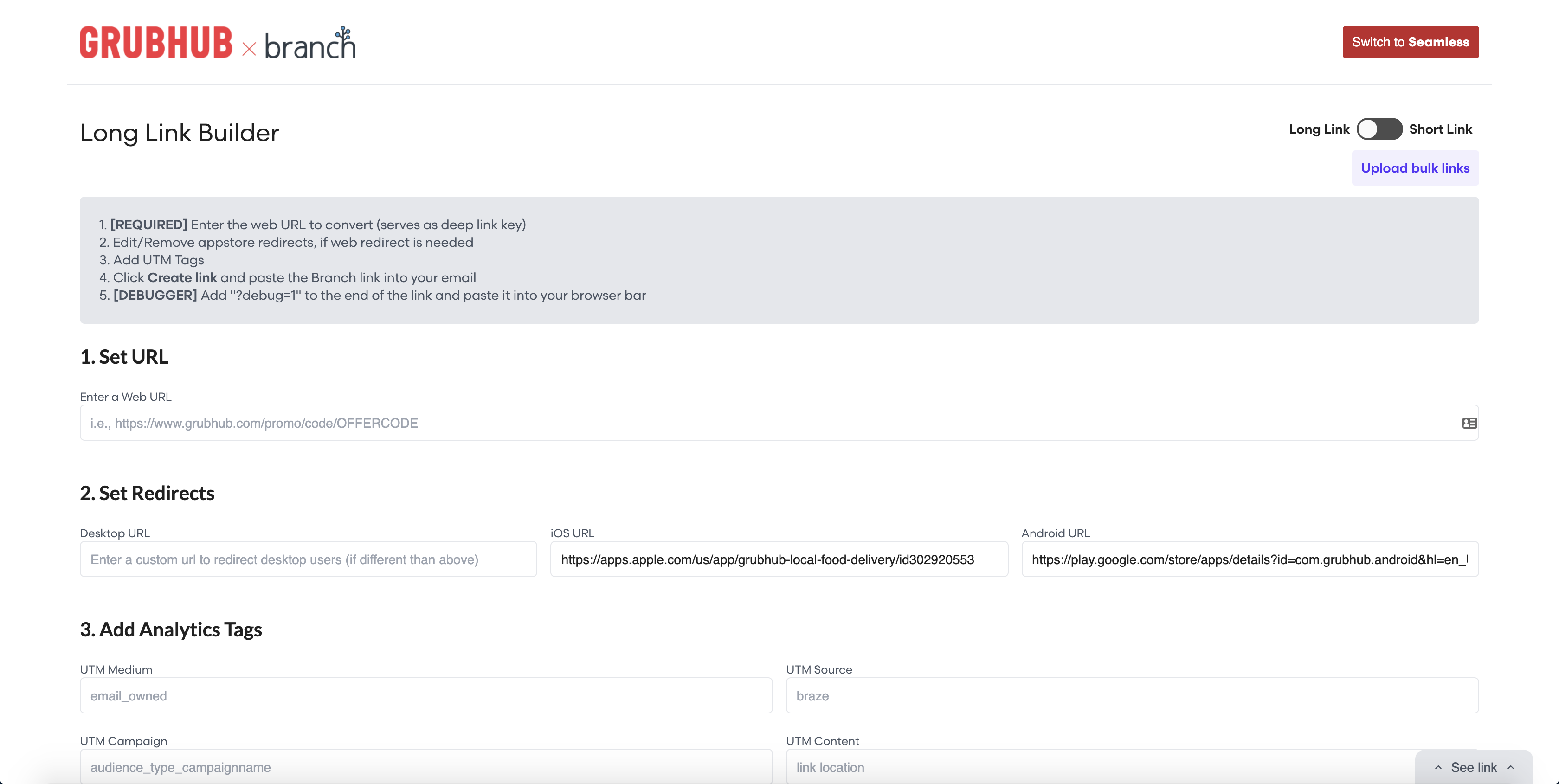Click the [DEBUGGER] instruction line
Screen dimensions: 1559x784
[x=373, y=295]
